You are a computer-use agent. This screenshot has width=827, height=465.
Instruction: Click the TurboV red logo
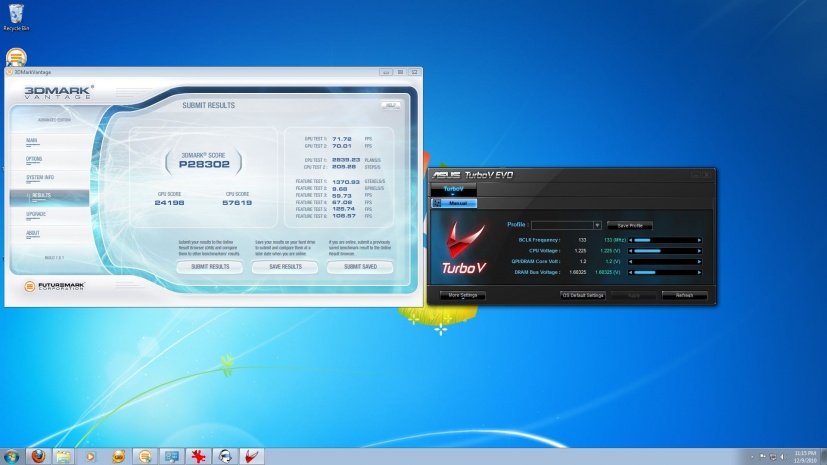[x=464, y=248]
